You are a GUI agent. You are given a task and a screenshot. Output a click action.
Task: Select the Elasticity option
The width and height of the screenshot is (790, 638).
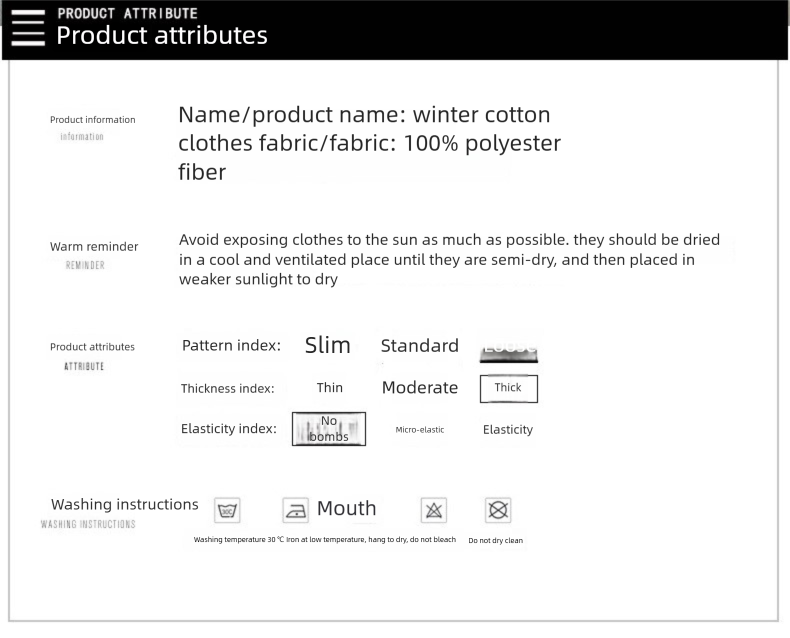(x=508, y=430)
